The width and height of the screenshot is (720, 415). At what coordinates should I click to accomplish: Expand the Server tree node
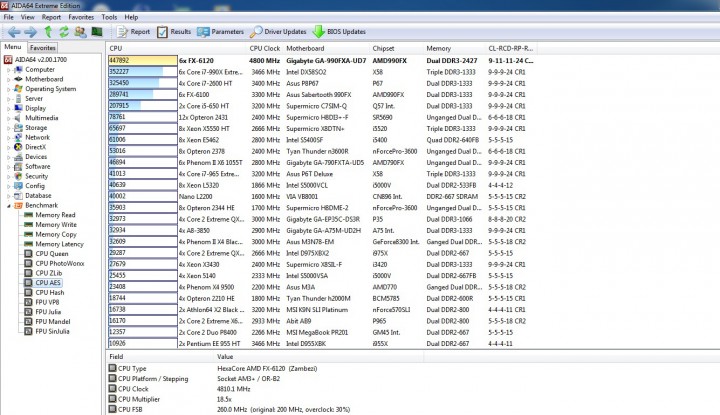click(8, 99)
